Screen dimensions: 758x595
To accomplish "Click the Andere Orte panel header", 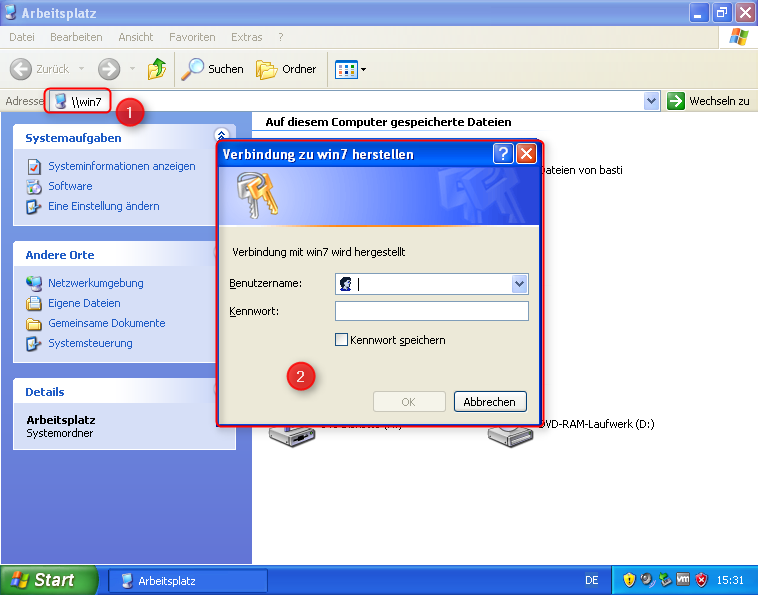I will click(x=115, y=255).
